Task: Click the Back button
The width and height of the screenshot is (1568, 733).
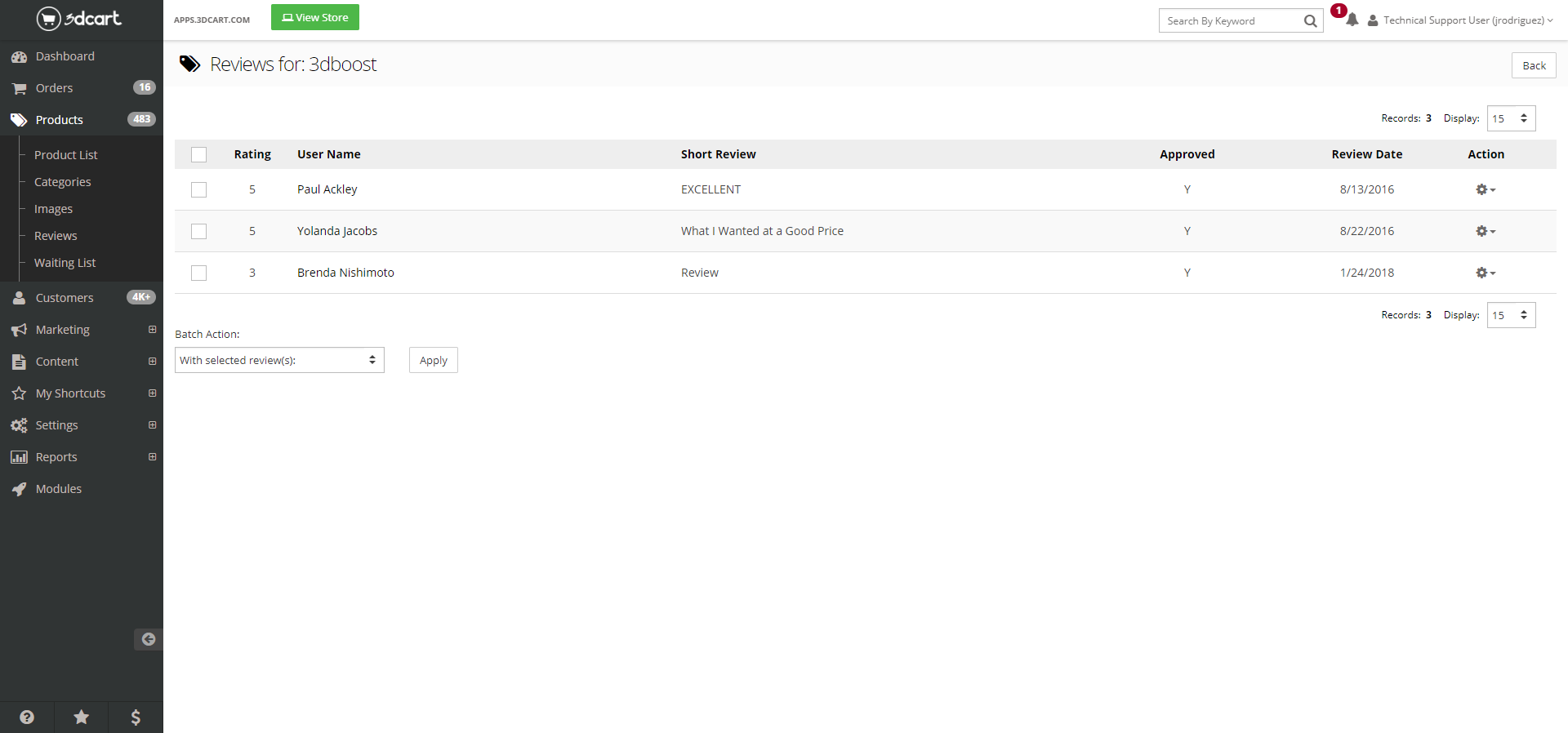Action: [1533, 65]
